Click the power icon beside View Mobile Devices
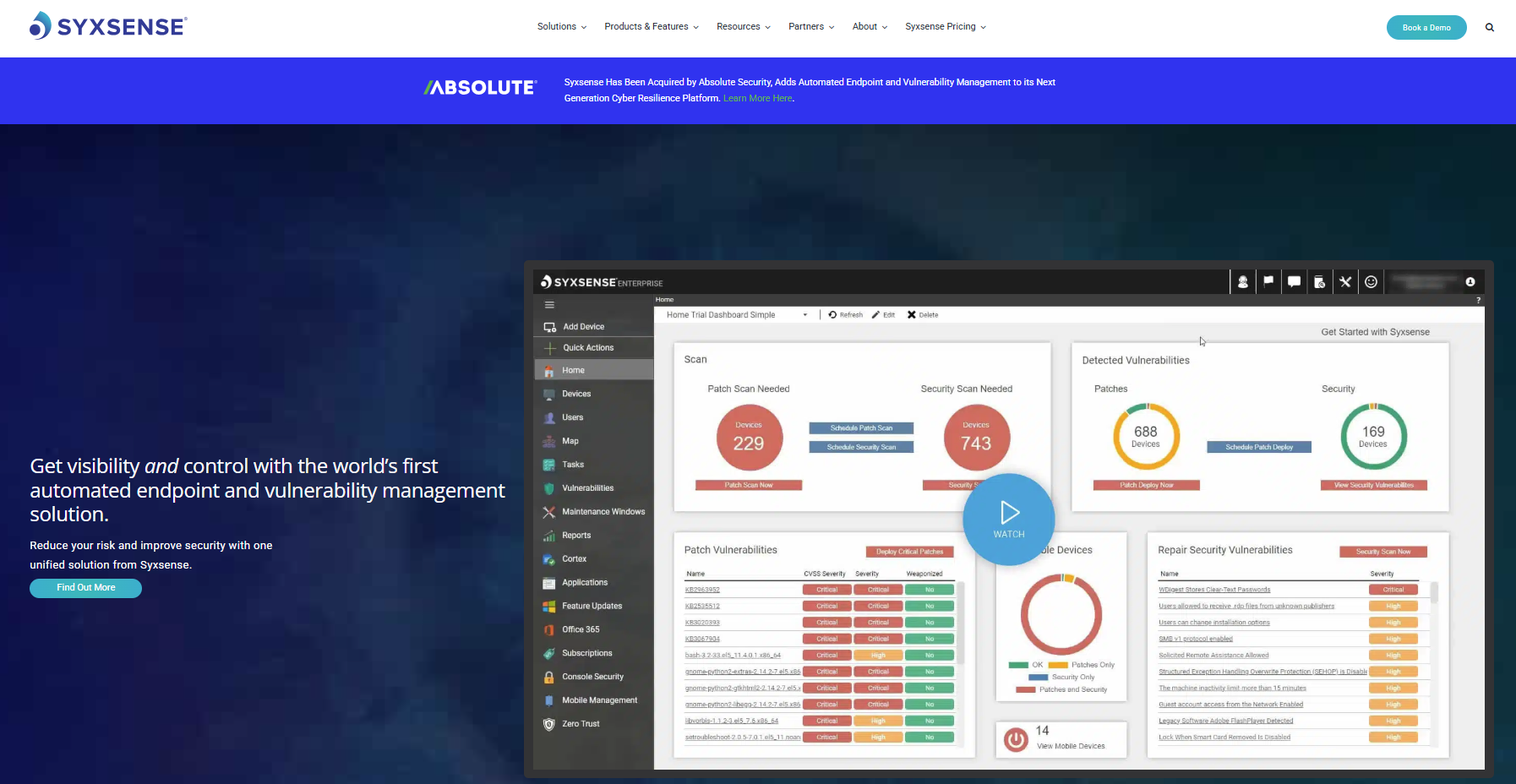 [x=1016, y=740]
